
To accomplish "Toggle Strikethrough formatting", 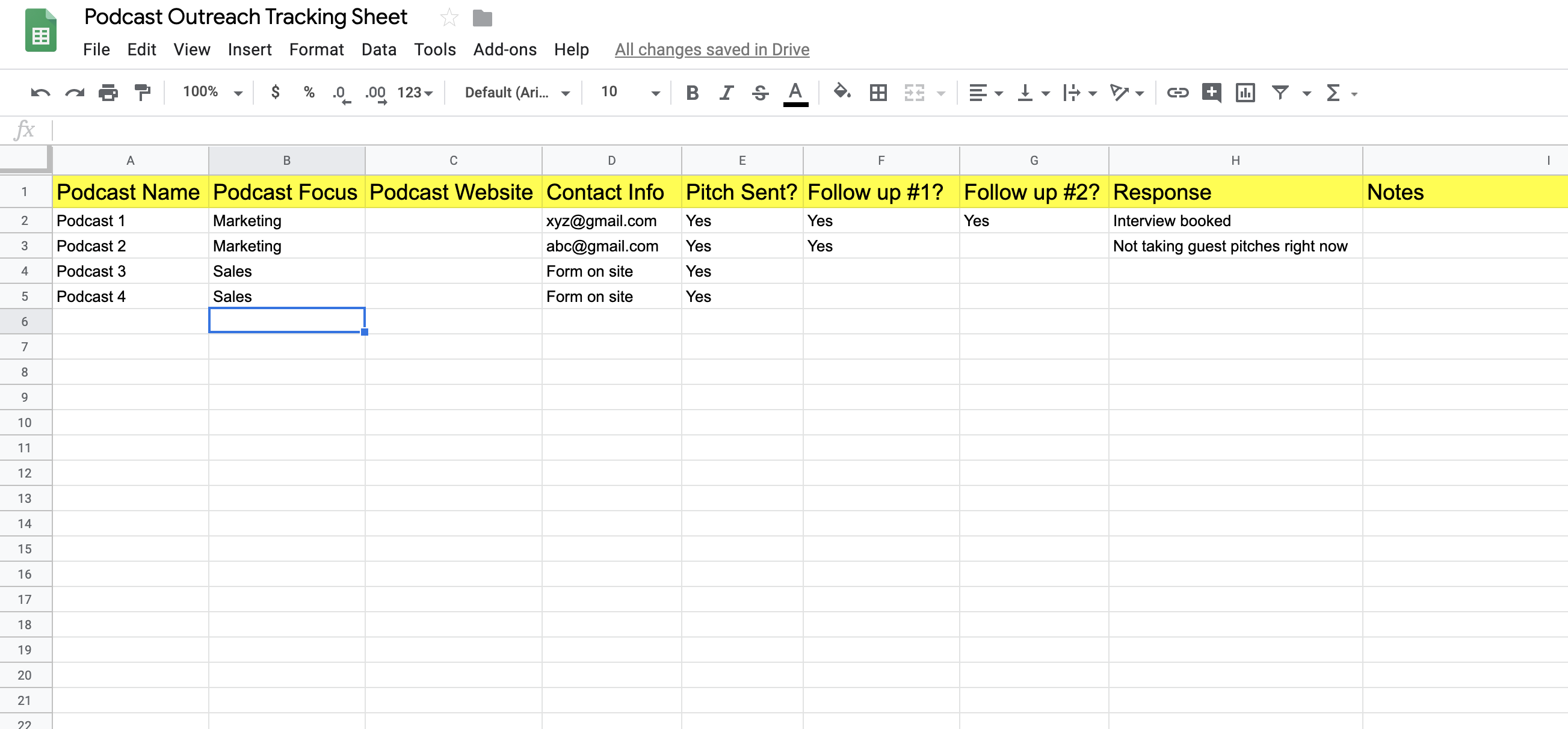I will (x=760, y=93).
